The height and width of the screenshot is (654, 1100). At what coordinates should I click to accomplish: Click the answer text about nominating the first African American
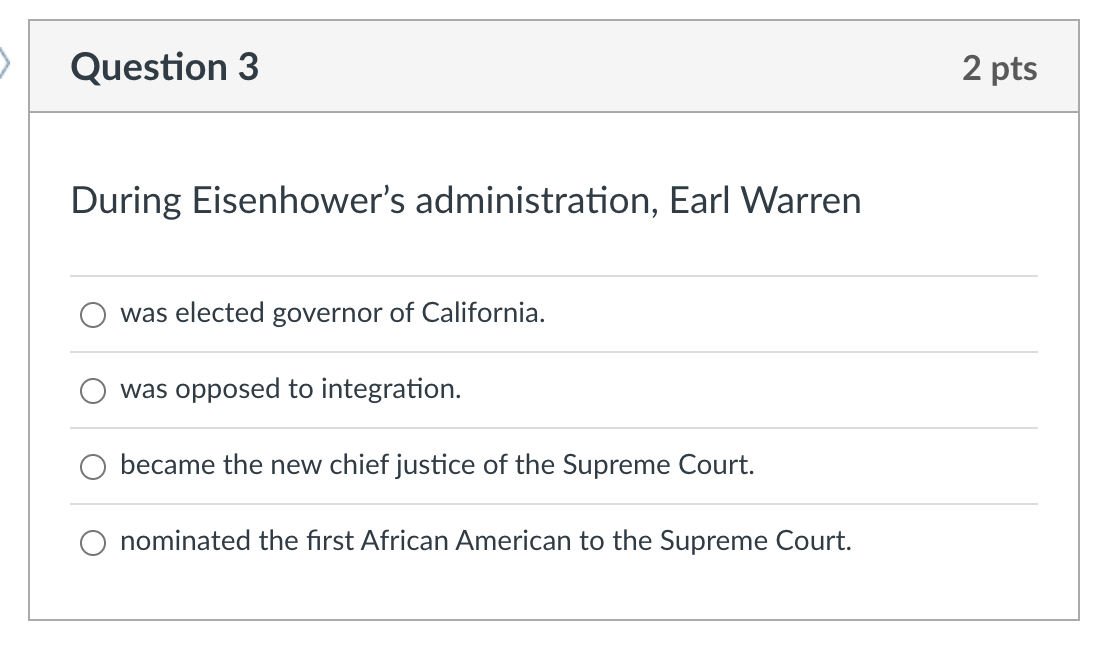[485, 540]
